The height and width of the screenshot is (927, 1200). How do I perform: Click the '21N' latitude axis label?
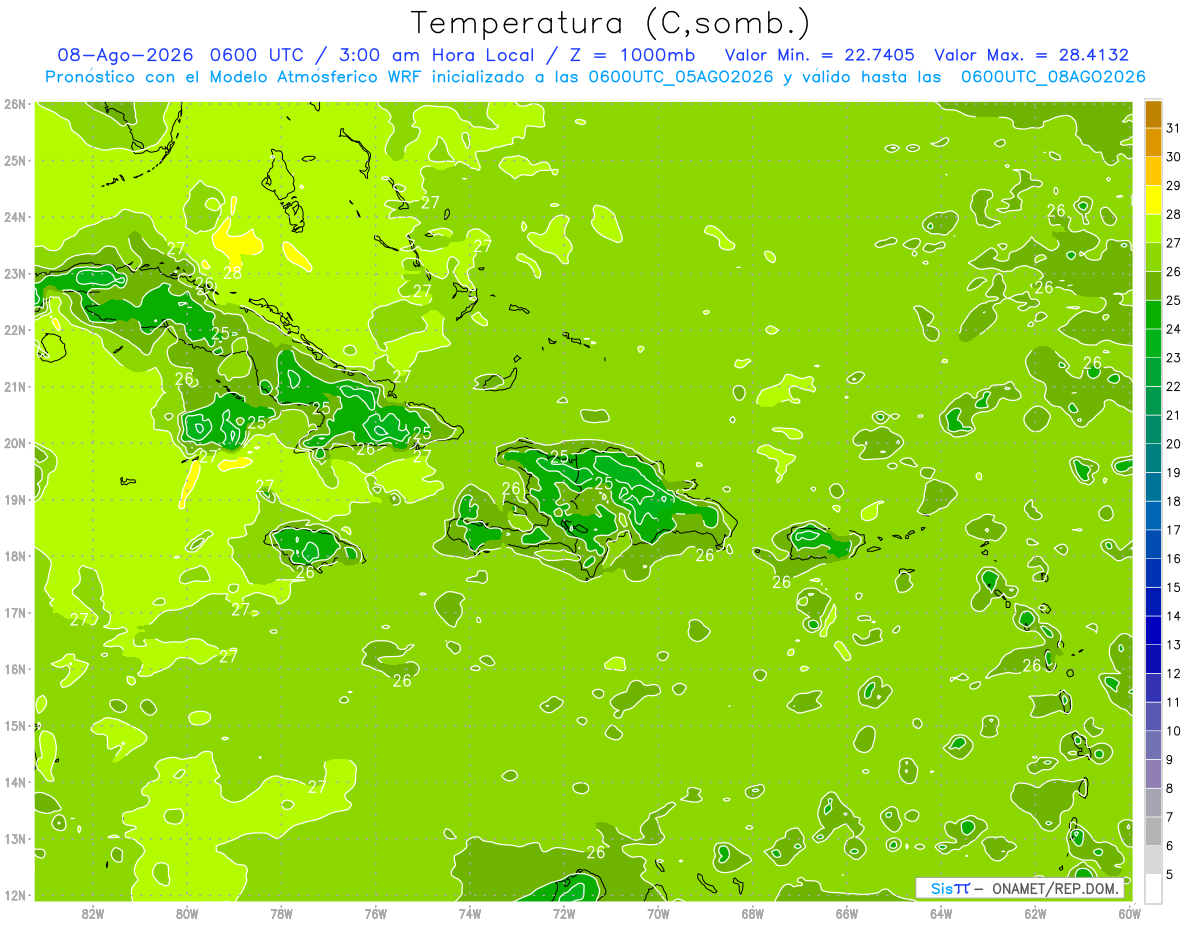pos(14,386)
